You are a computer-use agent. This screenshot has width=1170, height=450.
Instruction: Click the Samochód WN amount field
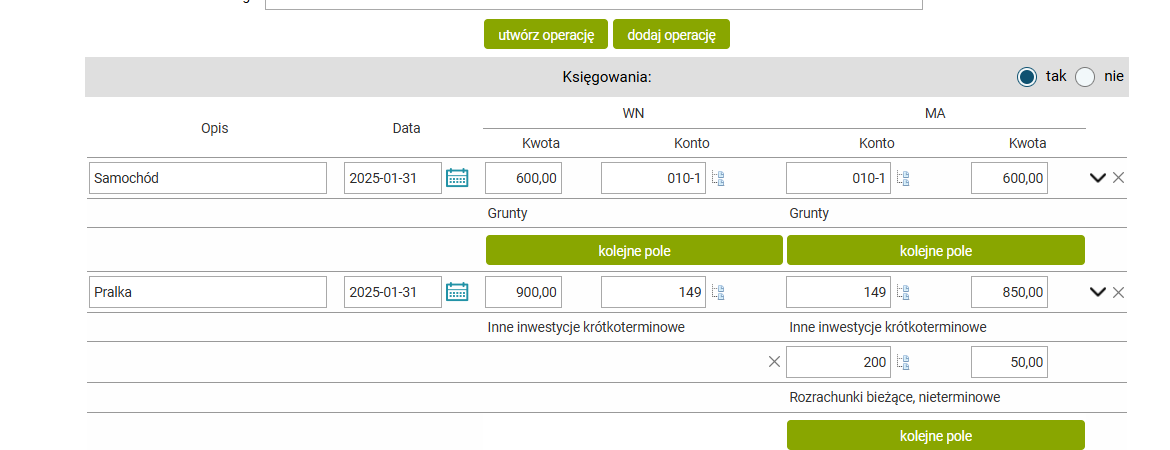pyautogui.click(x=524, y=178)
